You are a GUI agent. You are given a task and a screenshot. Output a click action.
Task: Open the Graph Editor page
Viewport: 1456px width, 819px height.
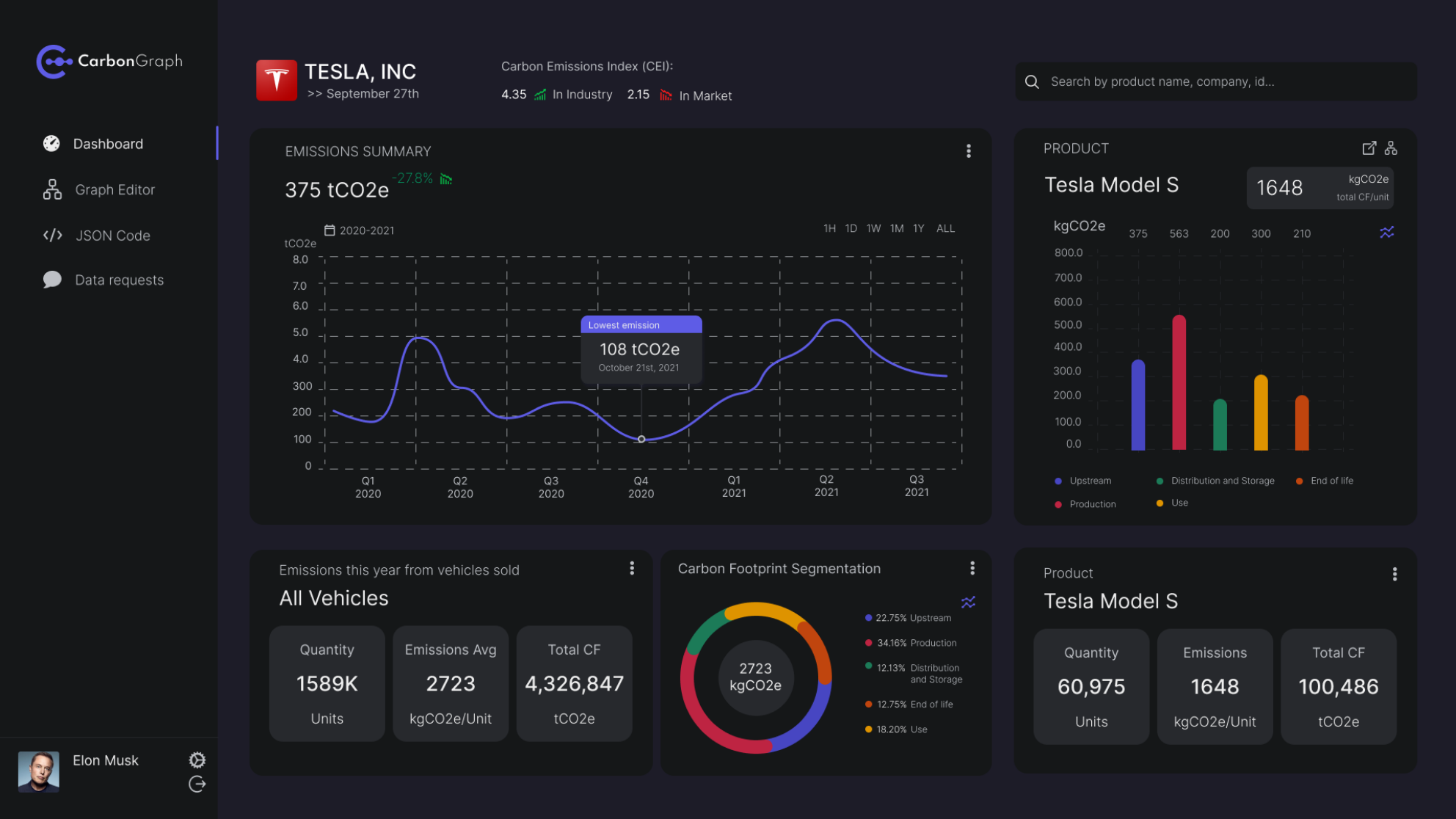(114, 190)
